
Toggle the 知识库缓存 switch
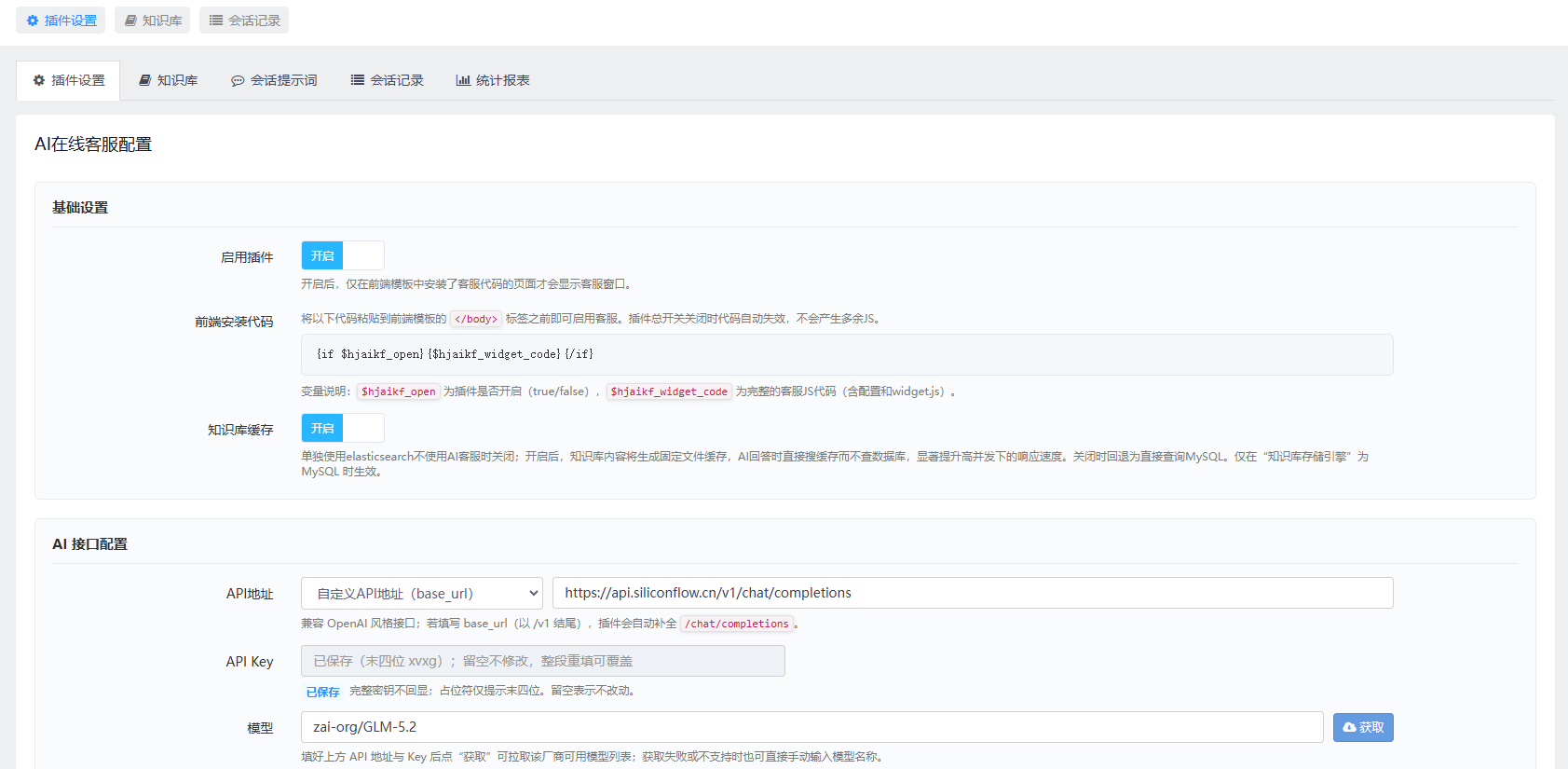[x=343, y=428]
